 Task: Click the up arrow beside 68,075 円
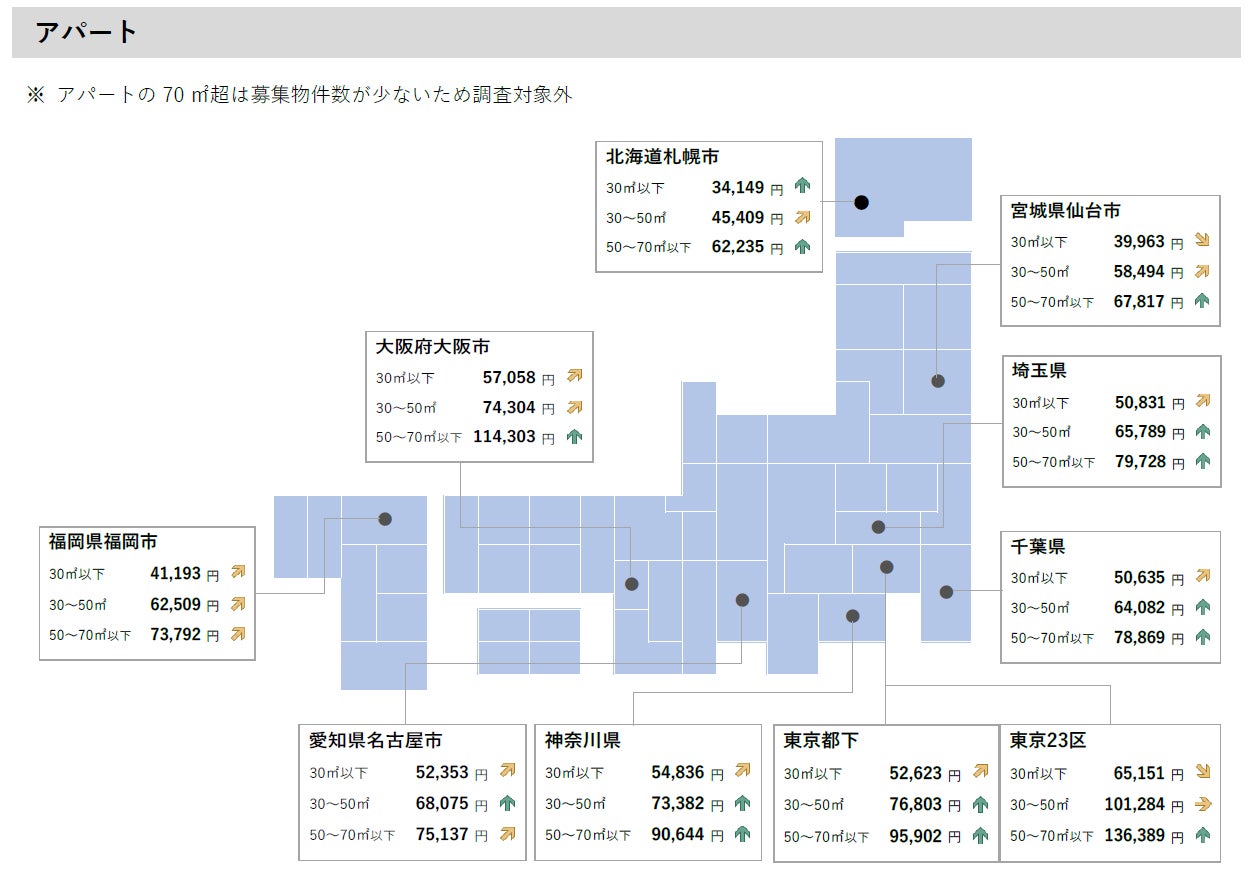click(507, 803)
